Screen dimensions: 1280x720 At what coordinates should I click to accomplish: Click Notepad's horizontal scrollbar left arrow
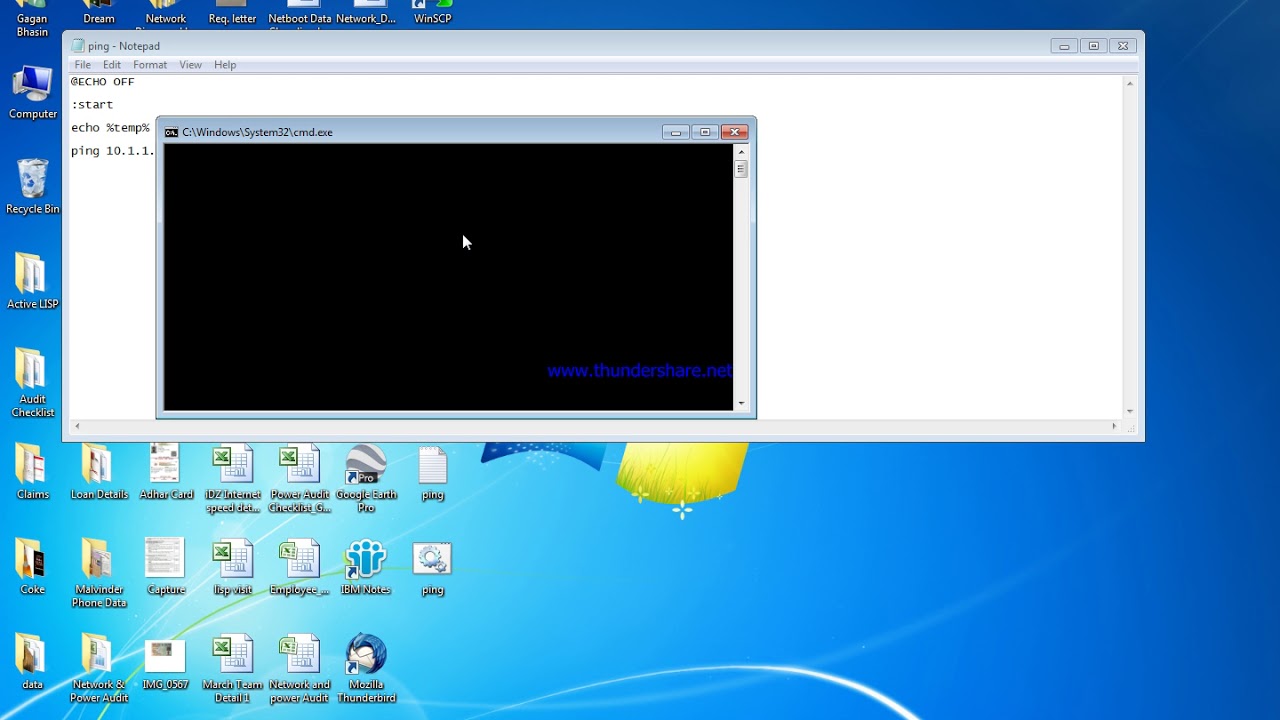pyautogui.click(x=77, y=427)
